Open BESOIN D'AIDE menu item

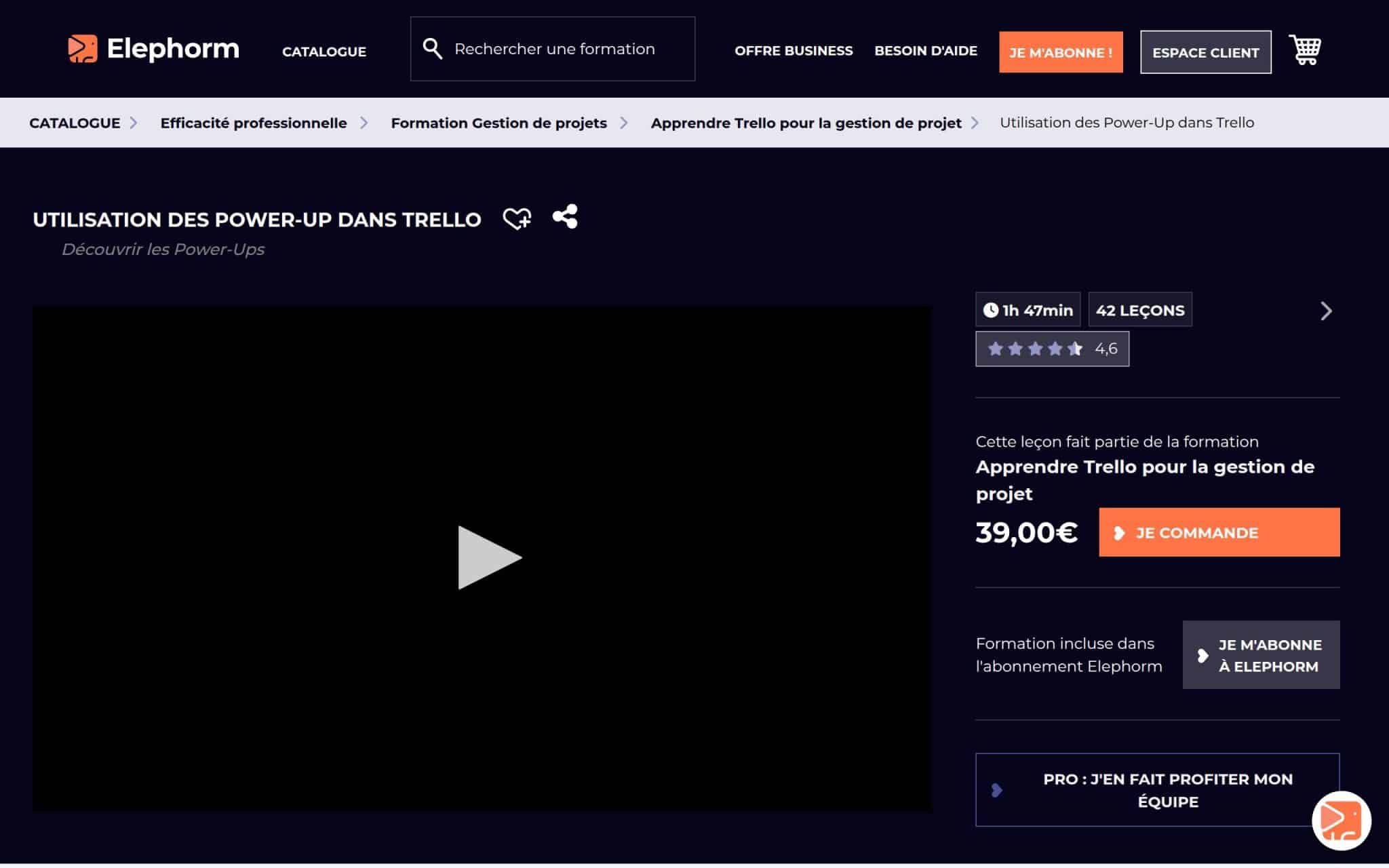tap(926, 51)
